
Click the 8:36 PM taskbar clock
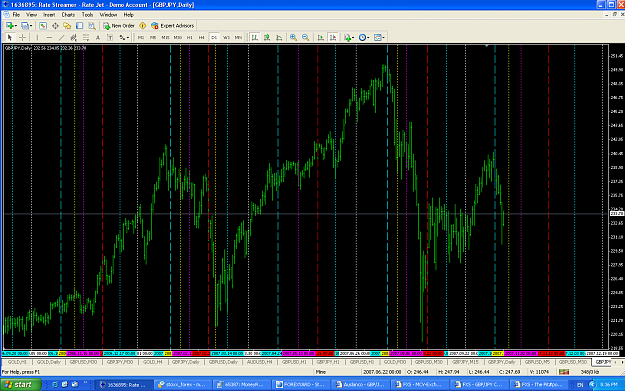(609, 385)
